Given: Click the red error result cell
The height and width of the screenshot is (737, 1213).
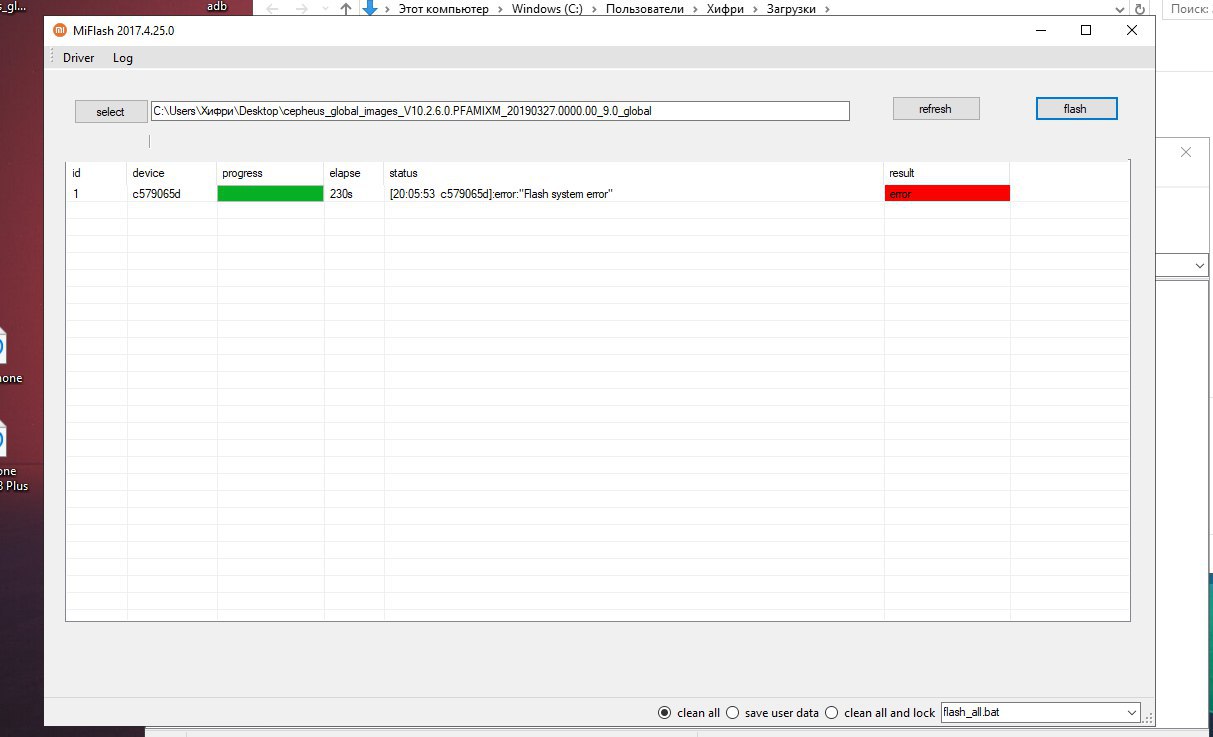Looking at the screenshot, I should pos(947,194).
